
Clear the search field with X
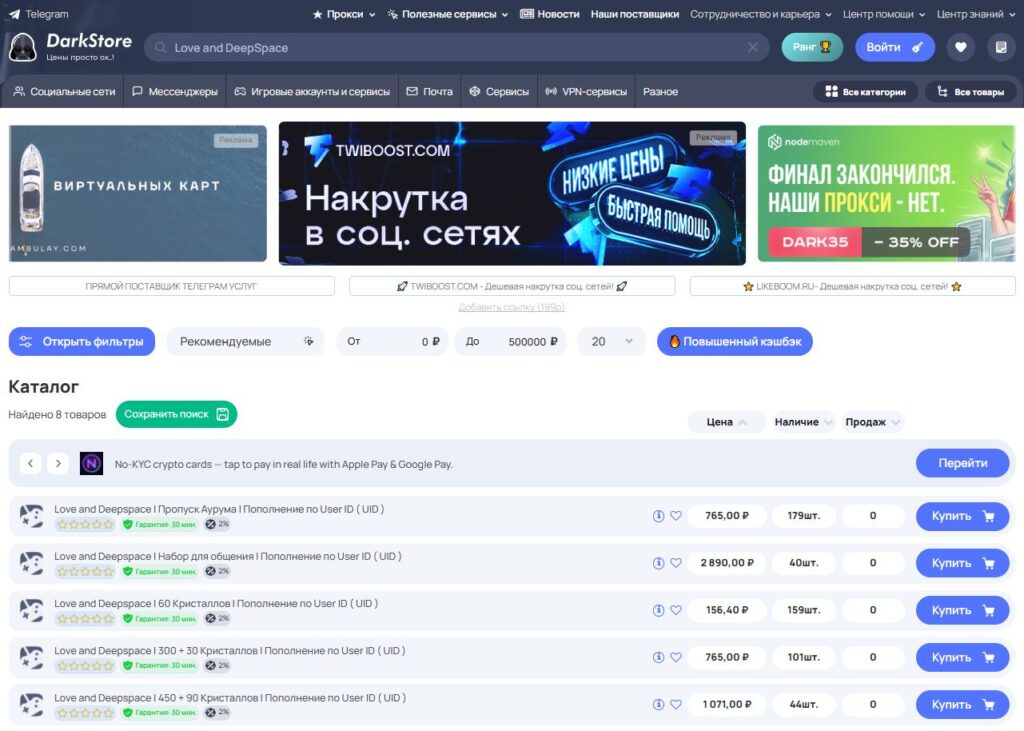(753, 47)
